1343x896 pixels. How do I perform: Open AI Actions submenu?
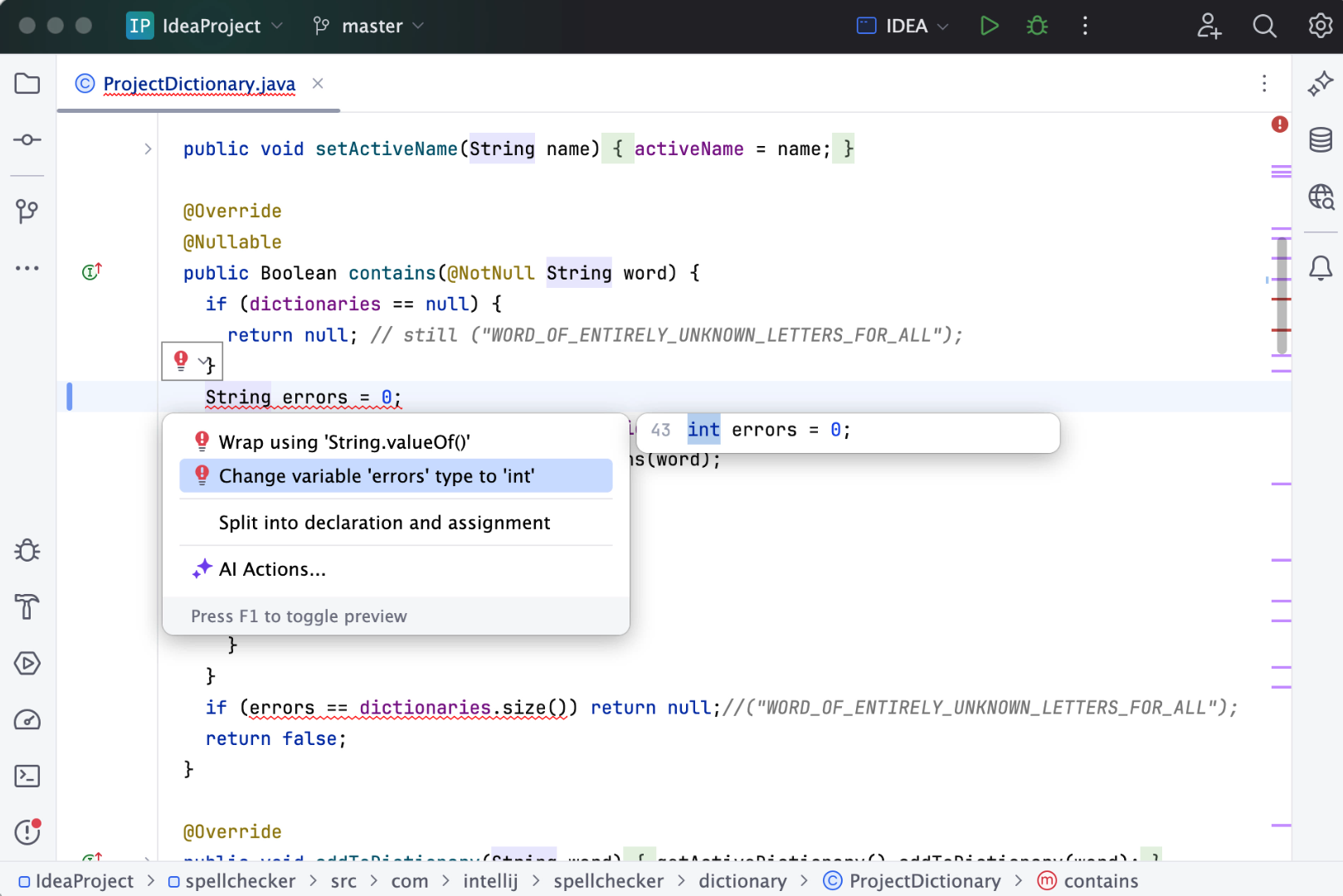click(396, 569)
